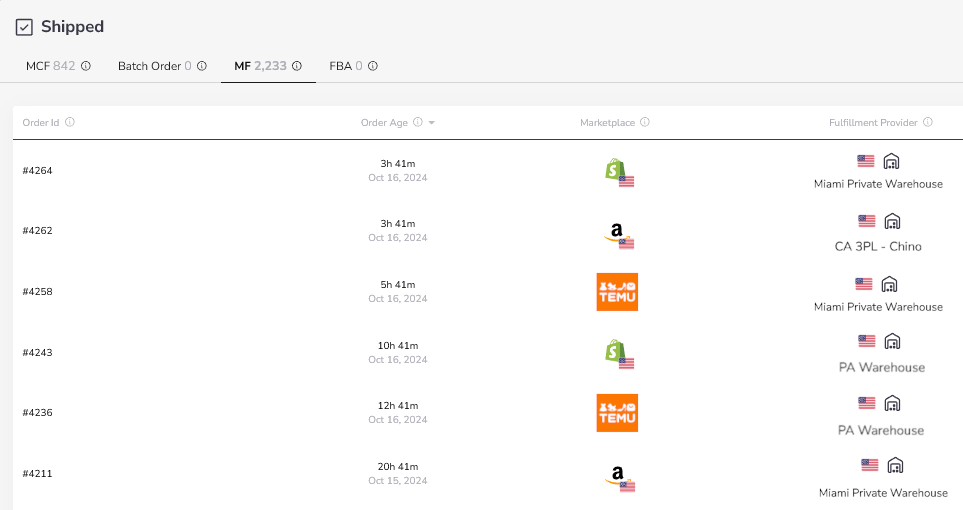The height and width of the screenshot is (510, 963).
Task: Switch to the MCF tab
Action: click(49, 66)
